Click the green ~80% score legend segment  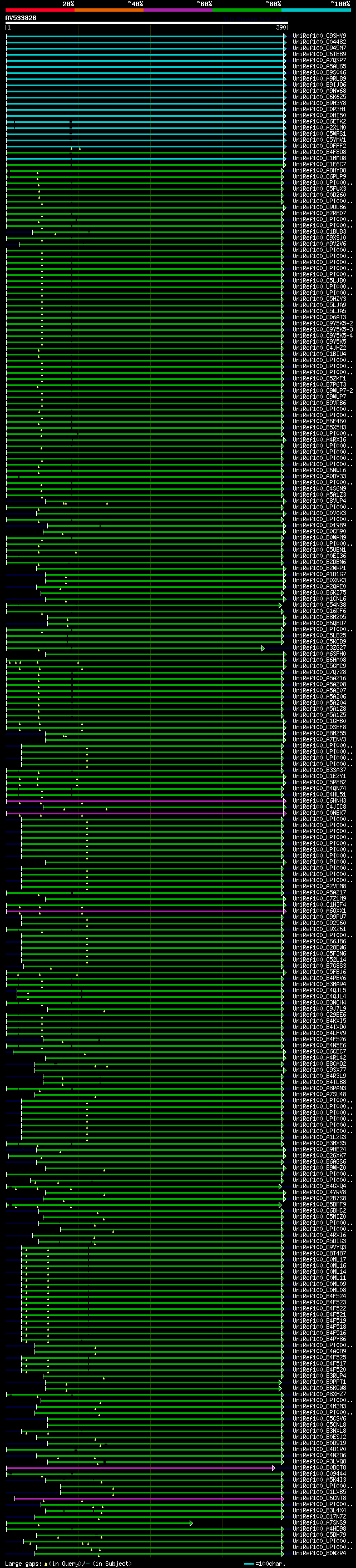tap(247, 10)
